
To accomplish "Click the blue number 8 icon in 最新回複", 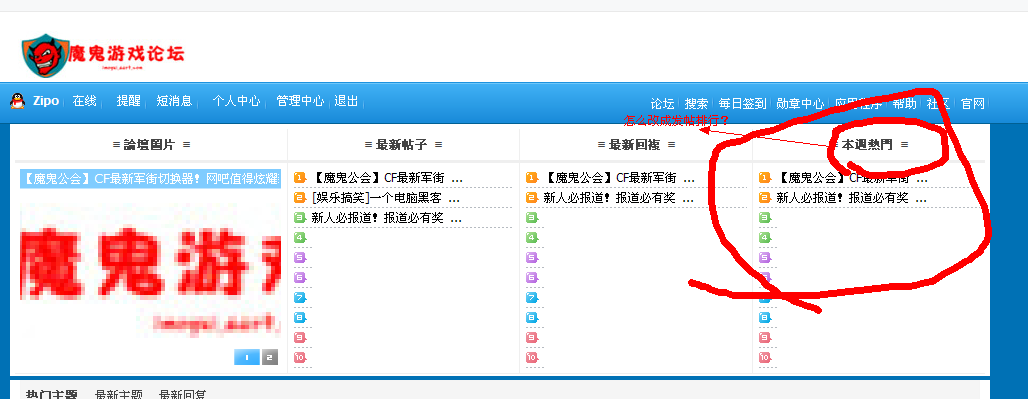I will (x=532, y=318).
